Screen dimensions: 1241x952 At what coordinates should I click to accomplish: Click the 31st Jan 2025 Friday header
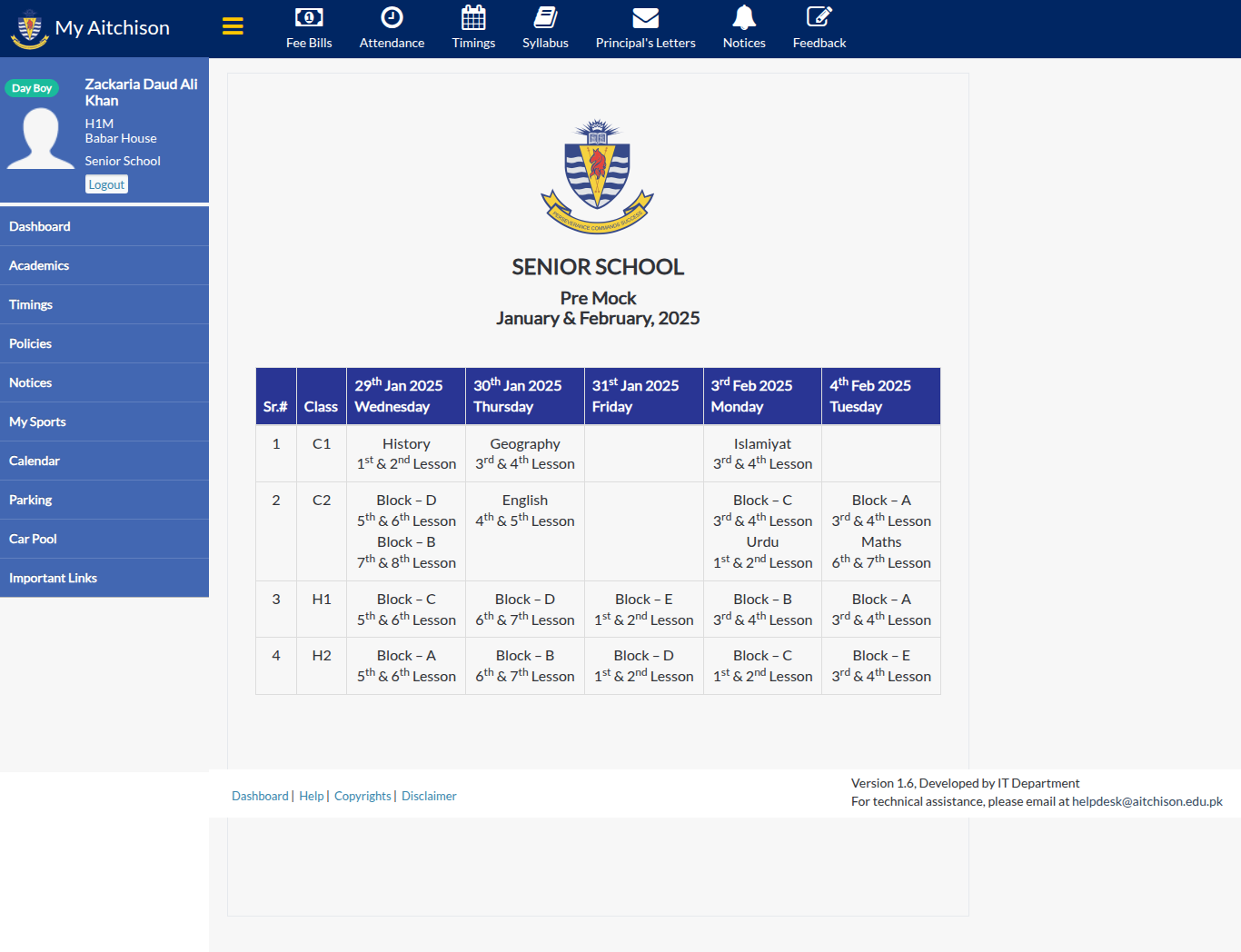click(x=644, y=396)
